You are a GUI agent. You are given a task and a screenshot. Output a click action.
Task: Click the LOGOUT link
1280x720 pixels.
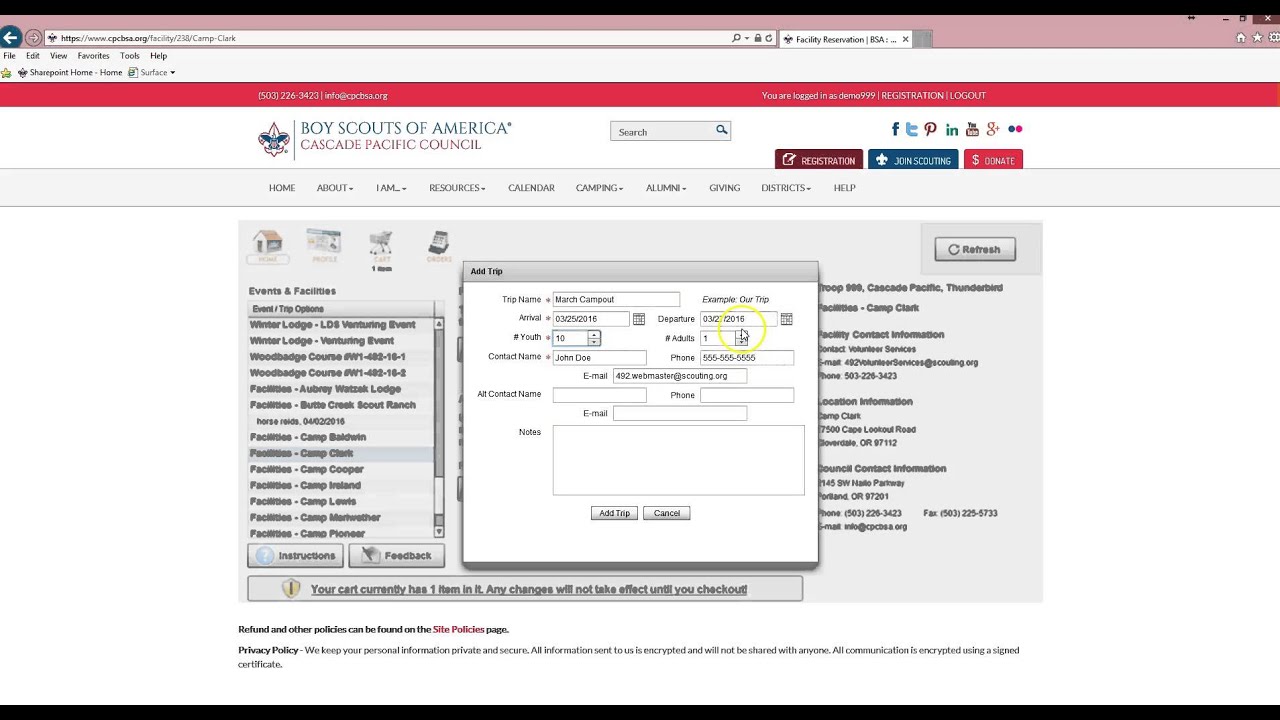point(968,96)
